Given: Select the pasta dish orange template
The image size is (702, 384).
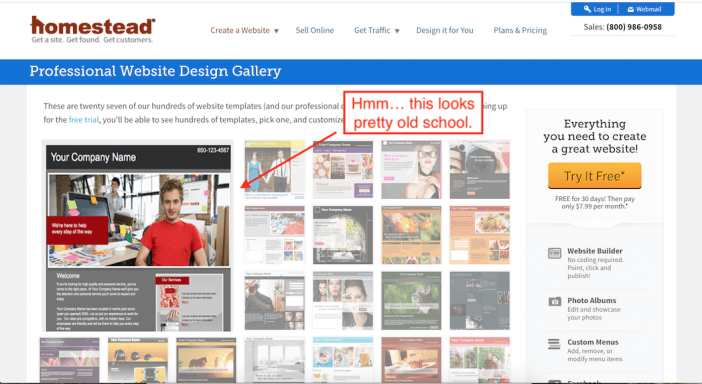Looking at the screenshot, I should click(479, 235).
